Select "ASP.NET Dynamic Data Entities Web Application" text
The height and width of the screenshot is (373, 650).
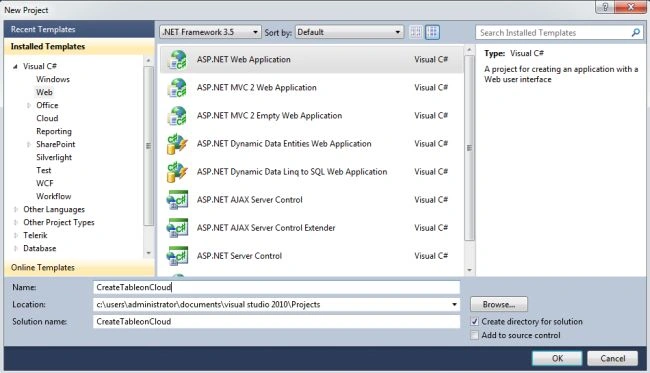[x=284, y=144]
